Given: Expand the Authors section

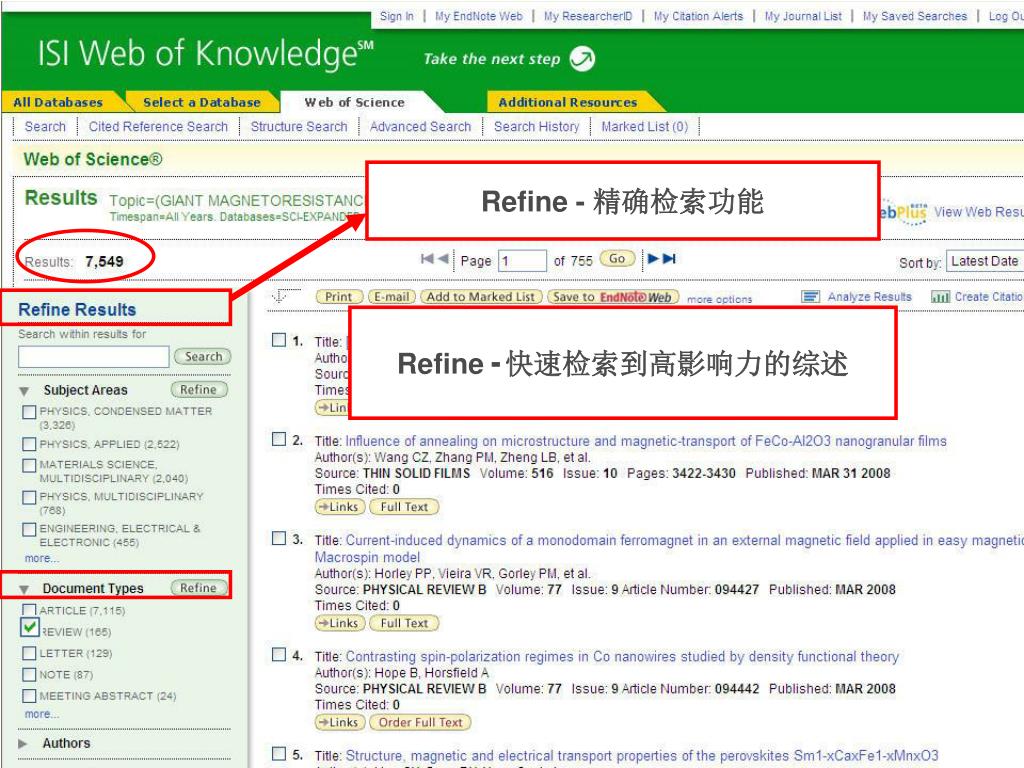Looking at the screenshot, I should click(x=23, y=743).
